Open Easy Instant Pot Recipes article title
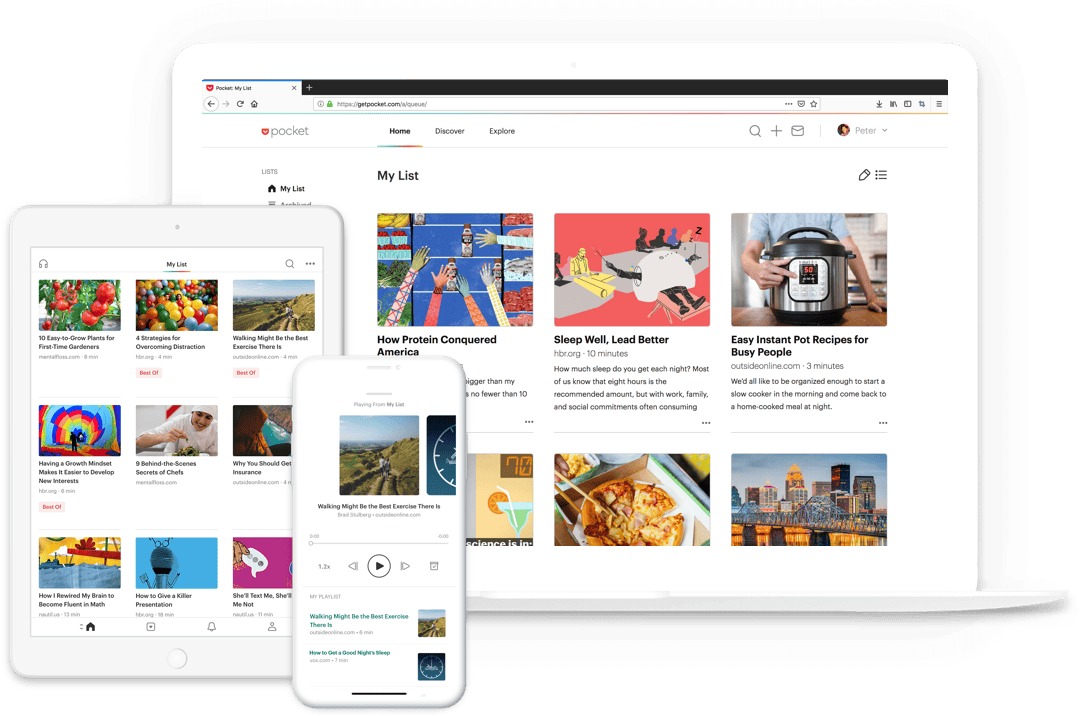The height and width of the screenshot is (716, 1088). point(799,346)
